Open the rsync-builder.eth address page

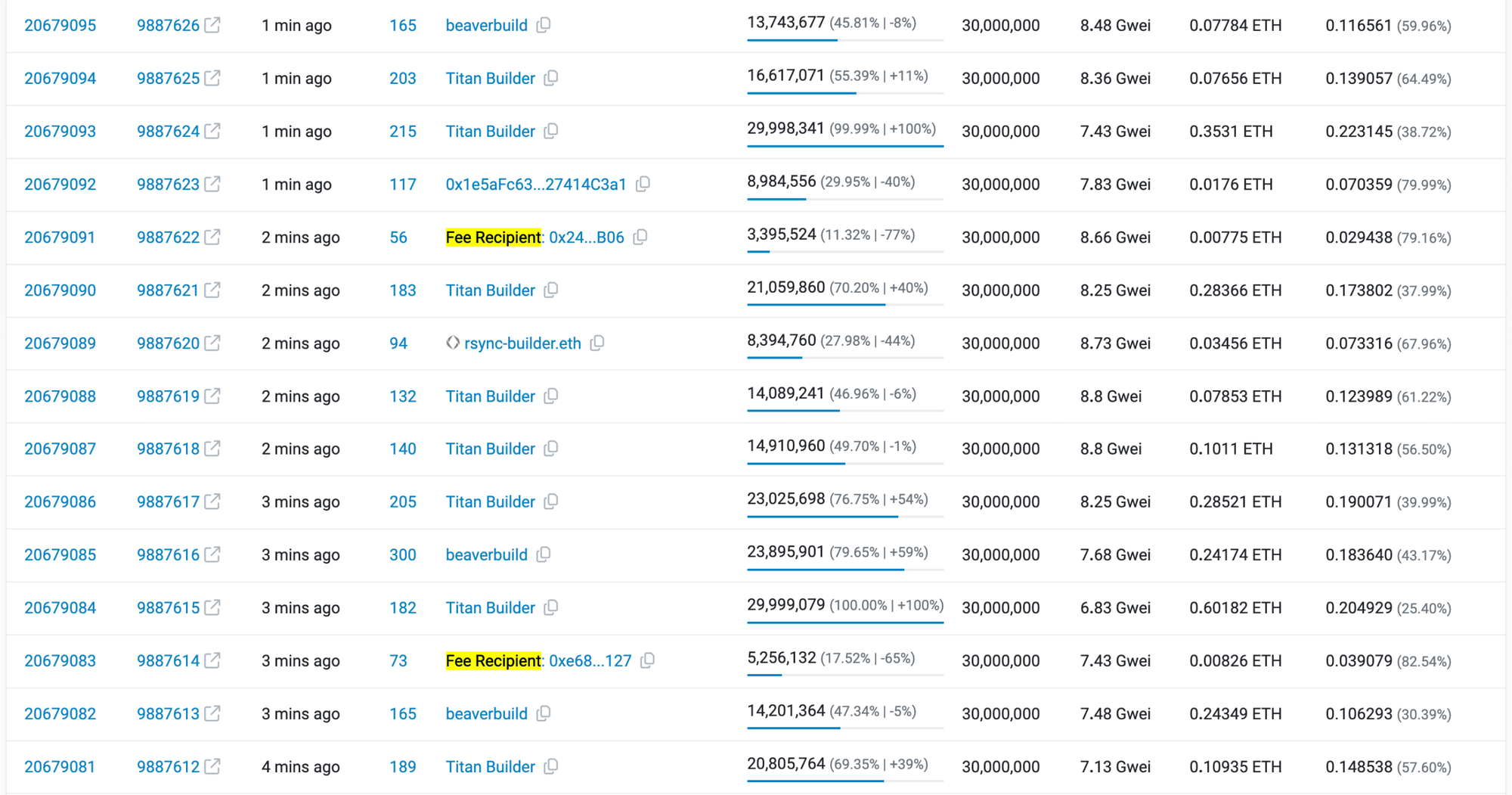tap(522, 343)
